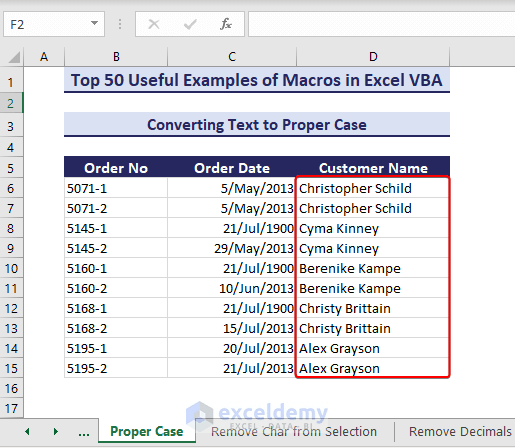Select row 16 header
Viewport: 515px width, 448px height.
[11, 388]
